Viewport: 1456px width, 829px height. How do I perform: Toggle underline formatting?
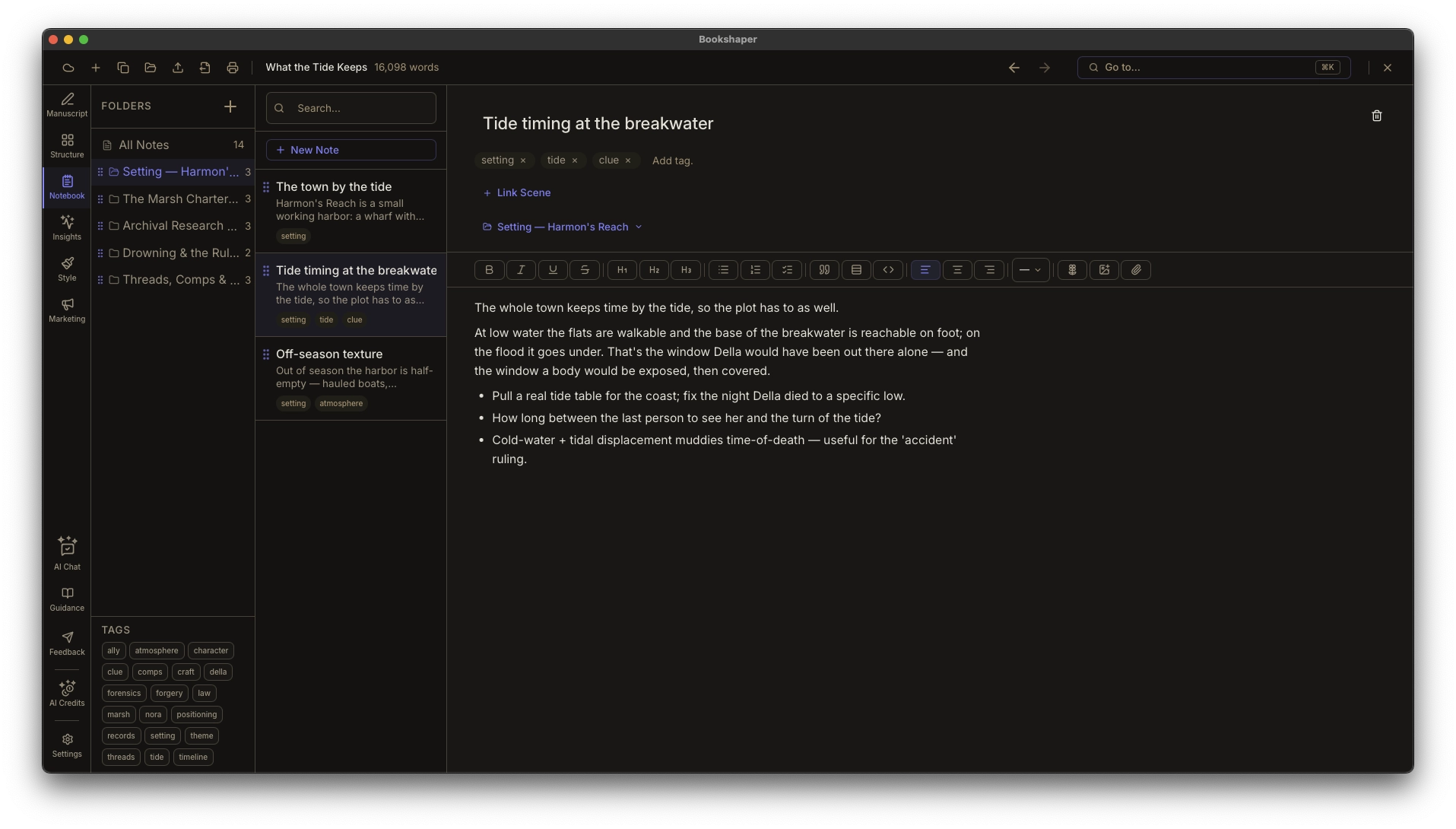tap(553, 270)
